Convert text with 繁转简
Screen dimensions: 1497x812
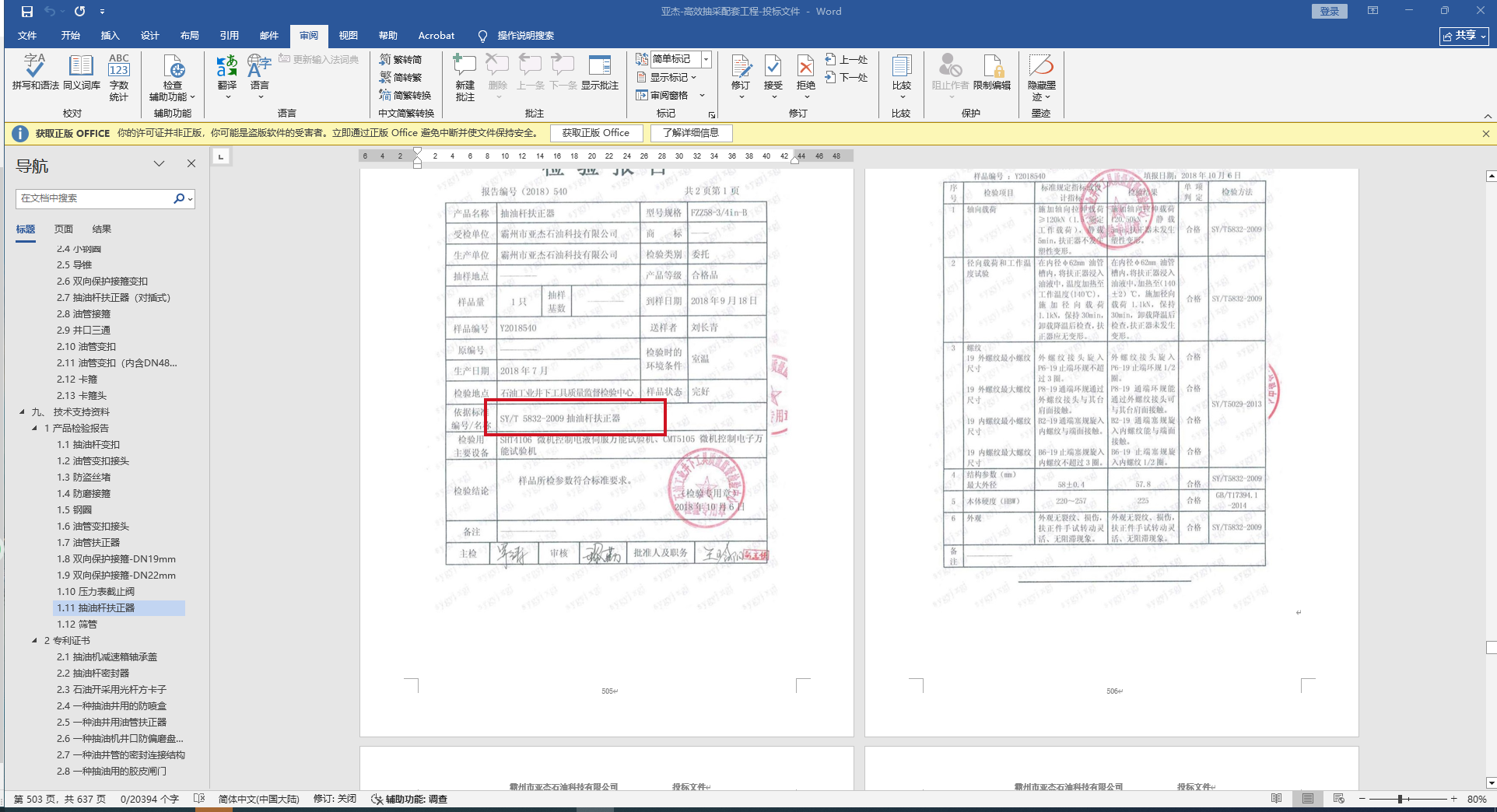coord(401,60)
